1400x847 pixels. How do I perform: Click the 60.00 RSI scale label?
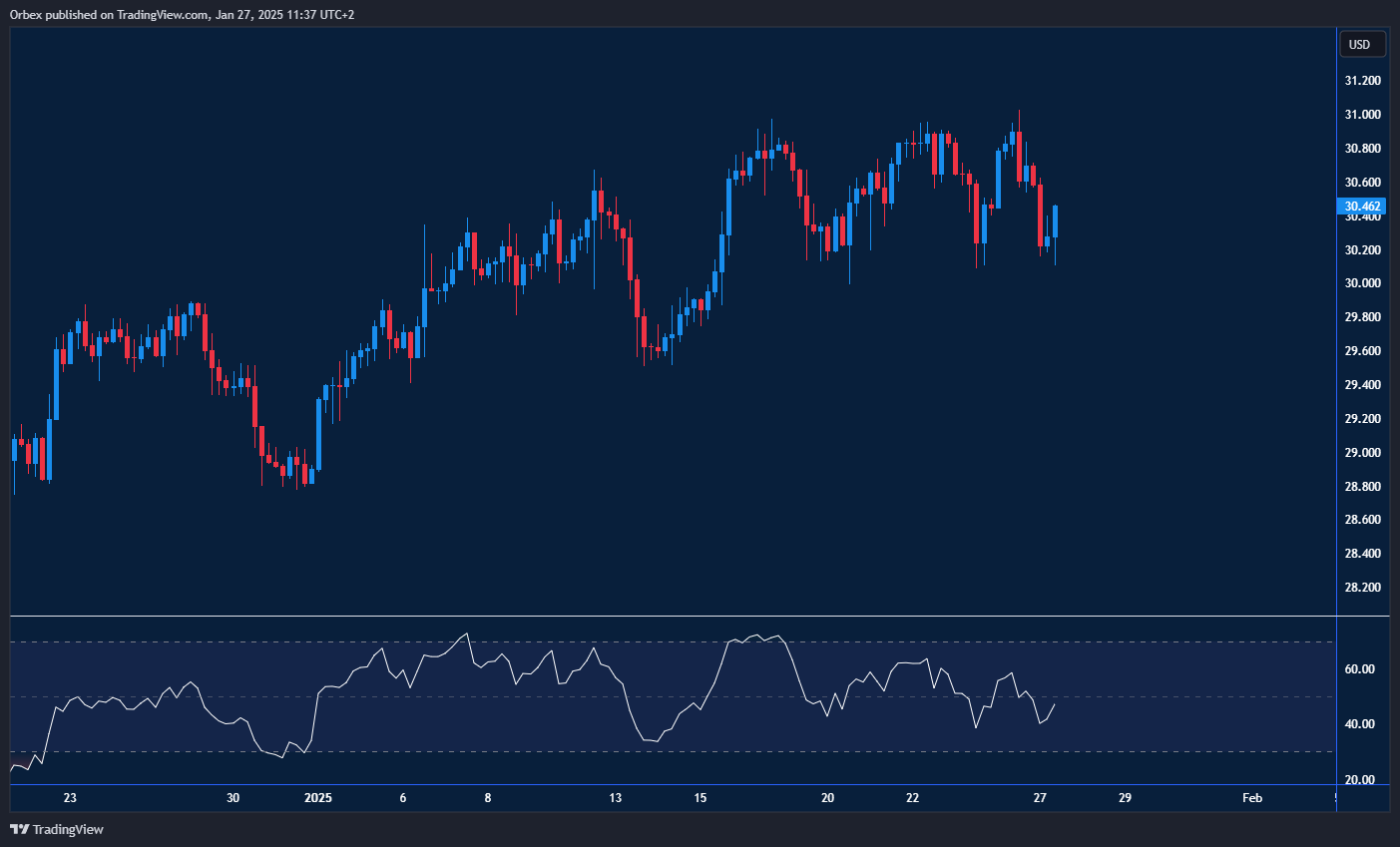click(x=1359, y=669)
